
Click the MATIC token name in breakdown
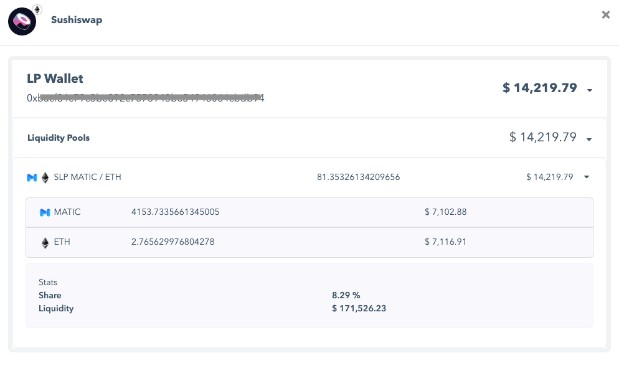coord(67,212)
